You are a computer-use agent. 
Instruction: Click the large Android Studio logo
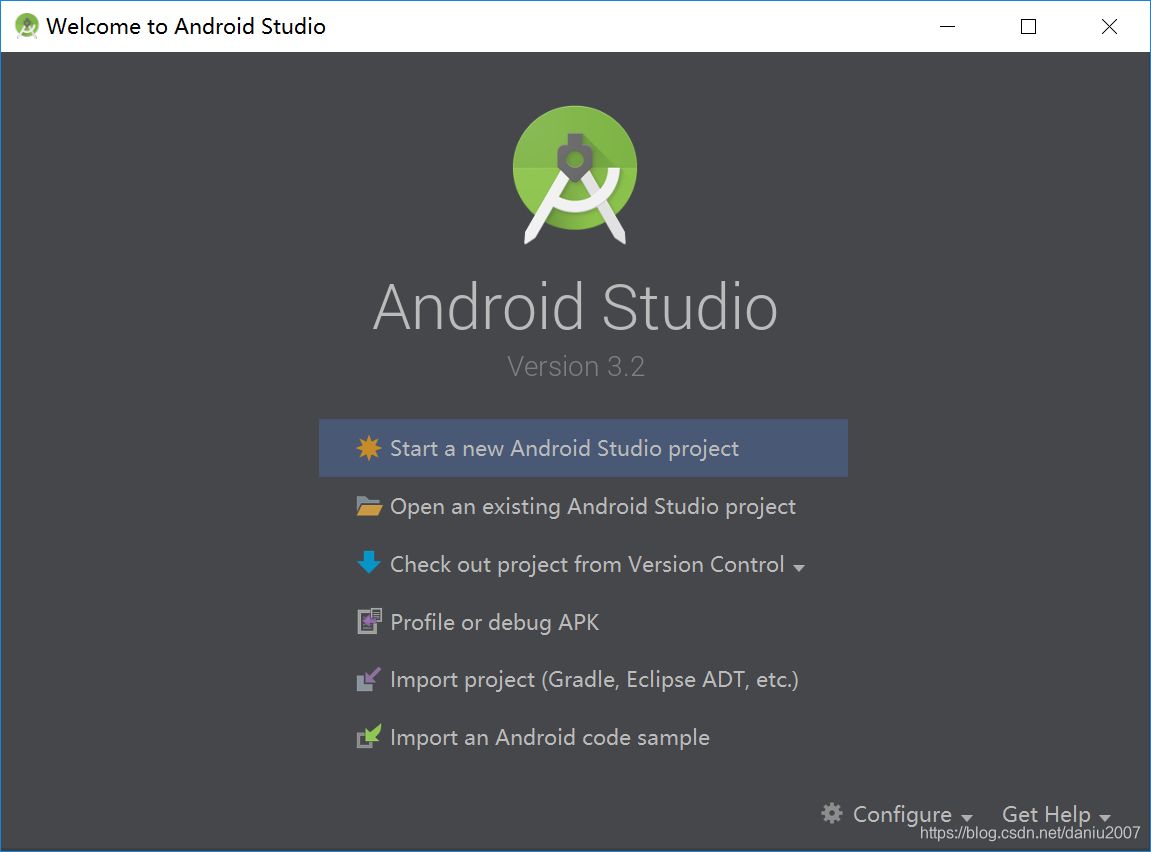[x=575, y=175]
